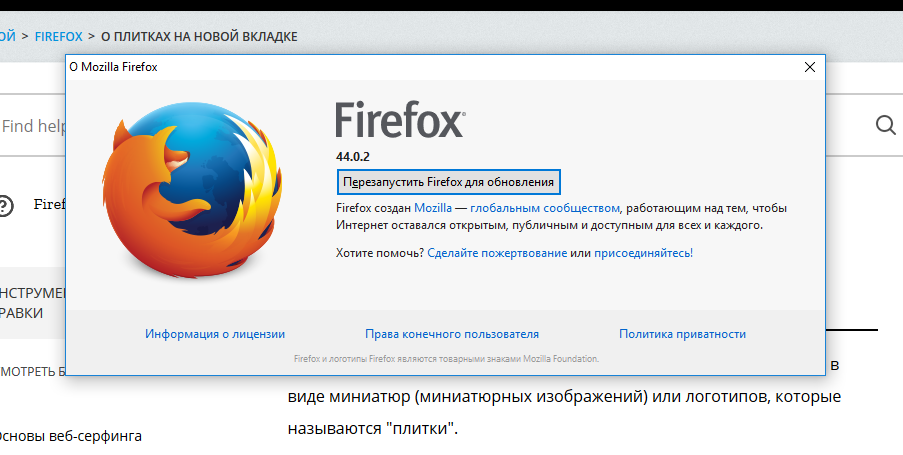Select the version number 44.0.2 text
Viewport: 903px width, 455px height.
352,157
